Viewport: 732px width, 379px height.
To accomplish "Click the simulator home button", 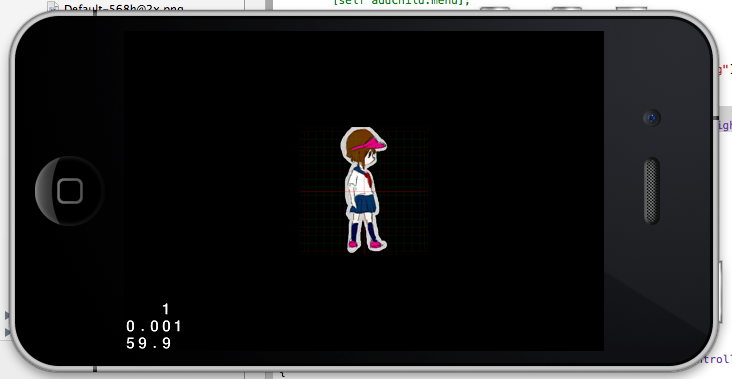I will [69, 191].
